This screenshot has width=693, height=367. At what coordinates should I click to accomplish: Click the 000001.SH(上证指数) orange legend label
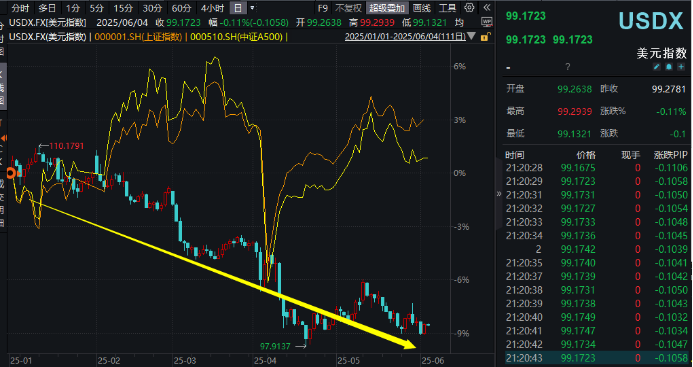click(x=138, y=37)
